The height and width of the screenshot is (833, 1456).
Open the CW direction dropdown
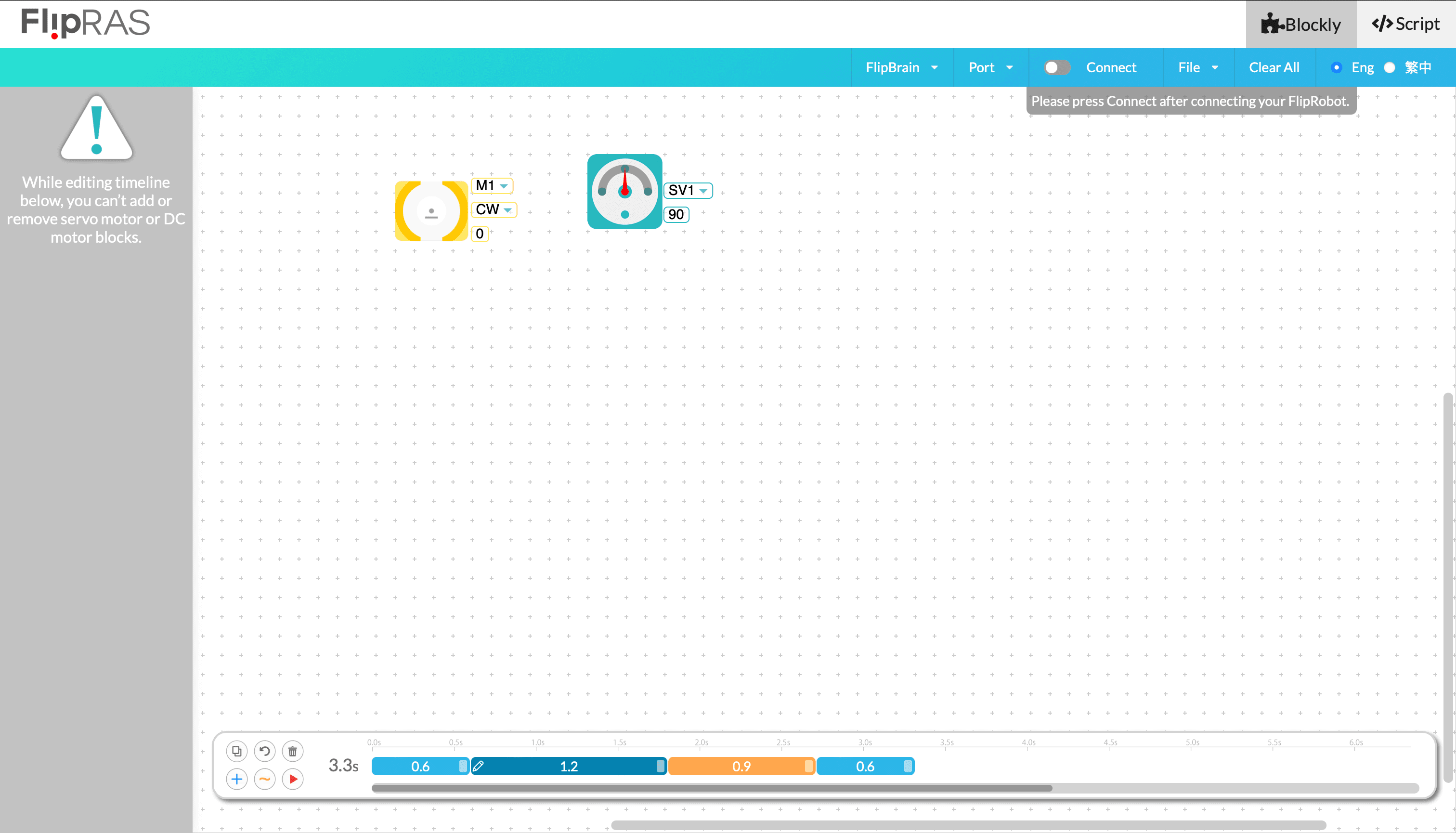[494, 209]
